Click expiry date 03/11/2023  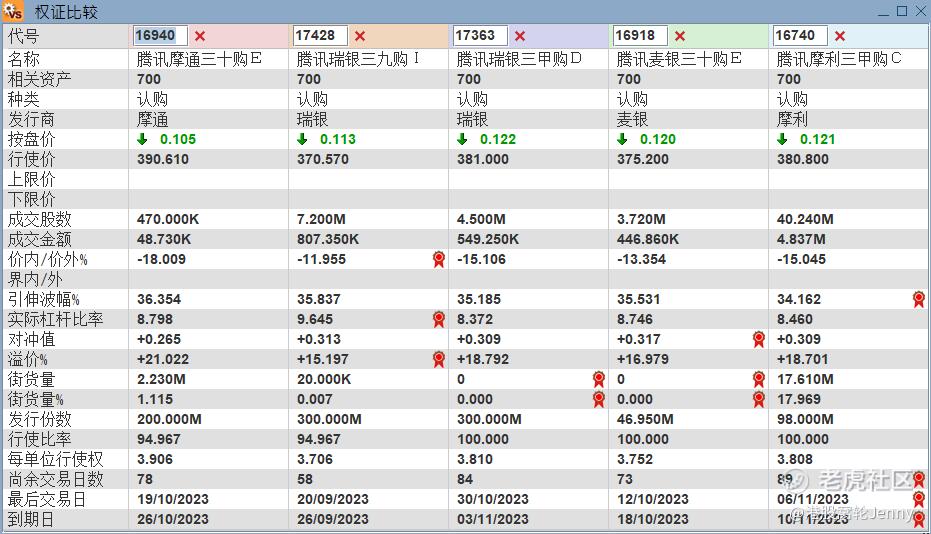[493, 519]
